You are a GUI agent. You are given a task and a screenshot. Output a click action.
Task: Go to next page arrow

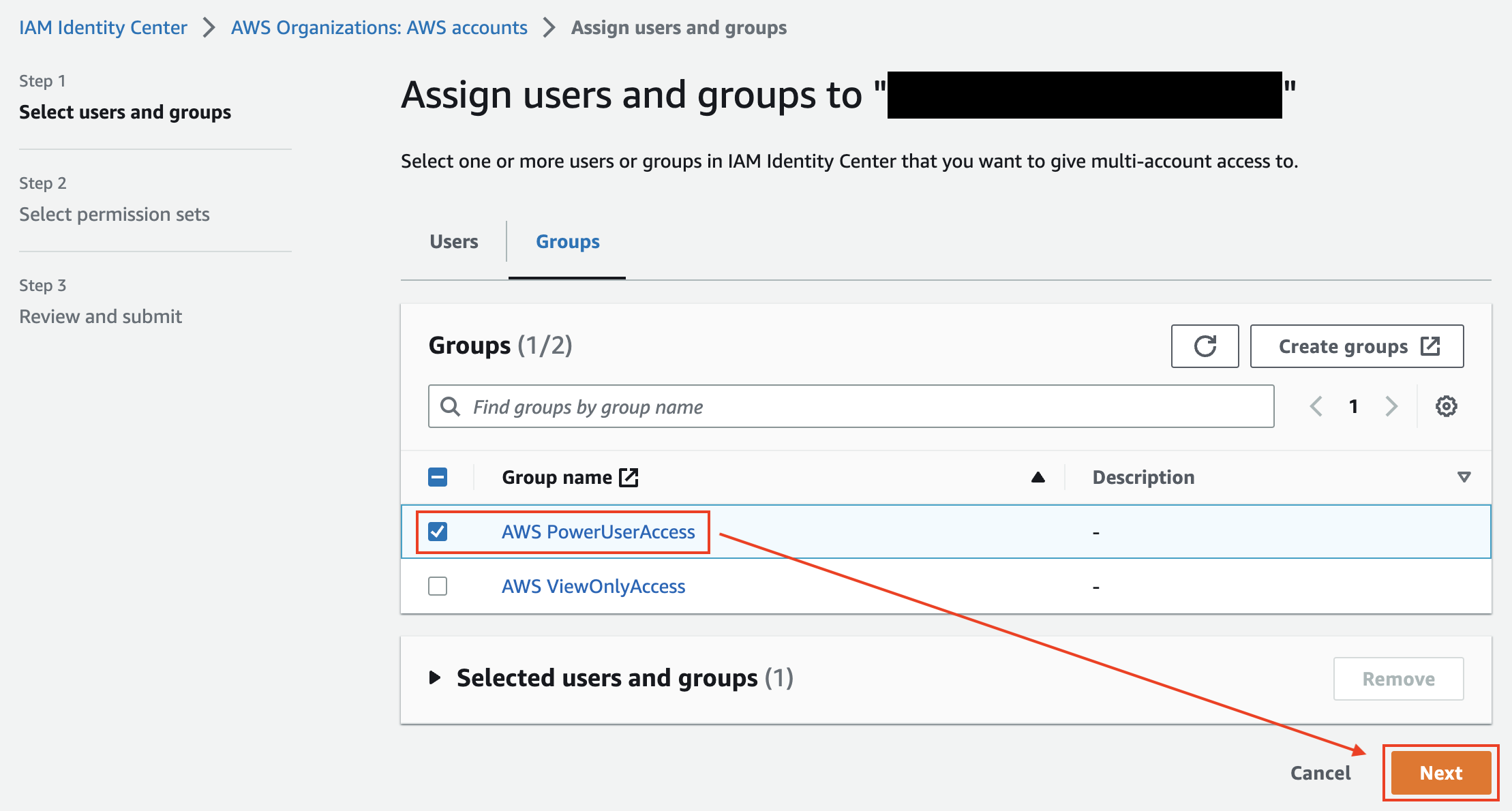coord(1391,406)
